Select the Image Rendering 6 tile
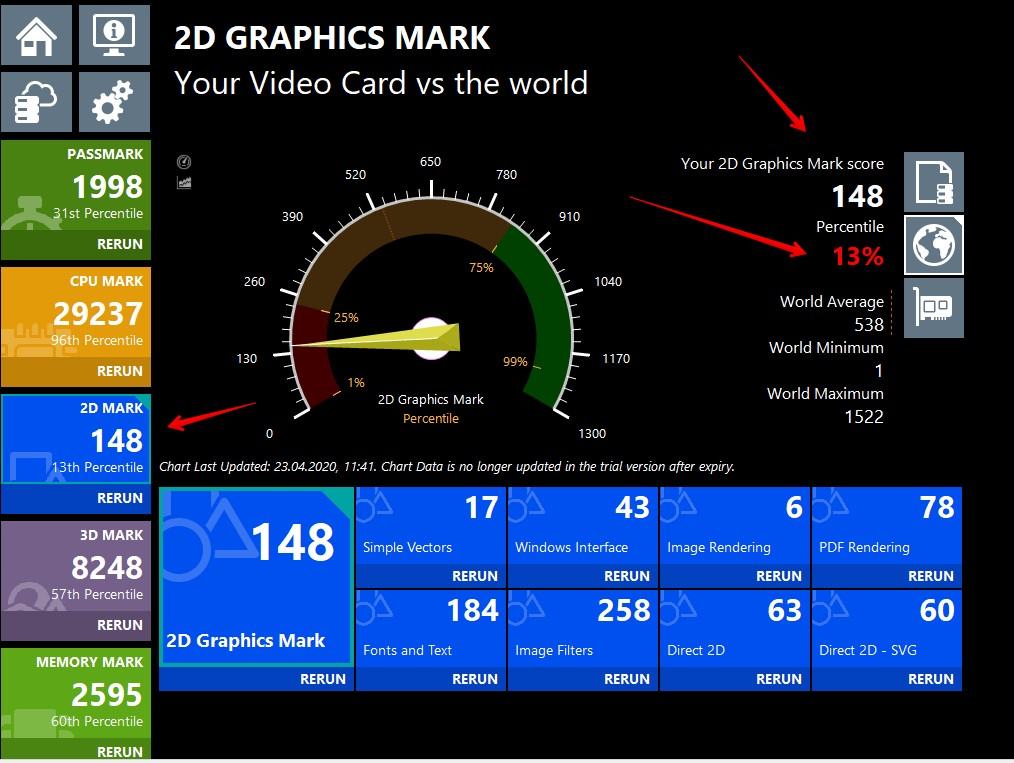The width and height of the screenshot is (1014, 763). 735,526
